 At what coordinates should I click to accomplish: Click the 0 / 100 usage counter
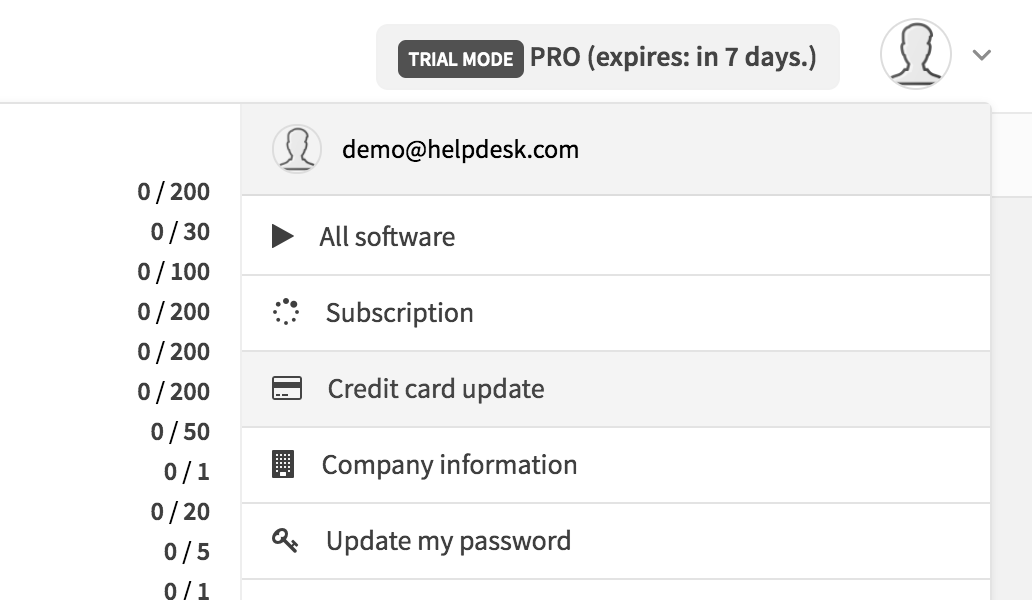point(174,272)
